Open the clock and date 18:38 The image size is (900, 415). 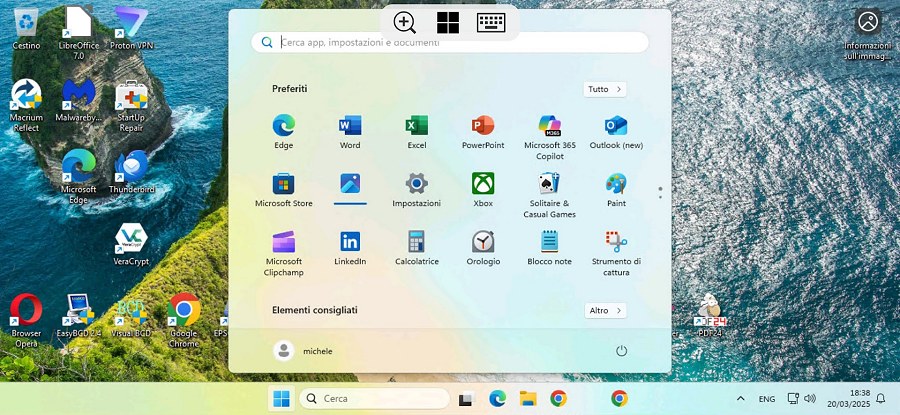[848, 398]
